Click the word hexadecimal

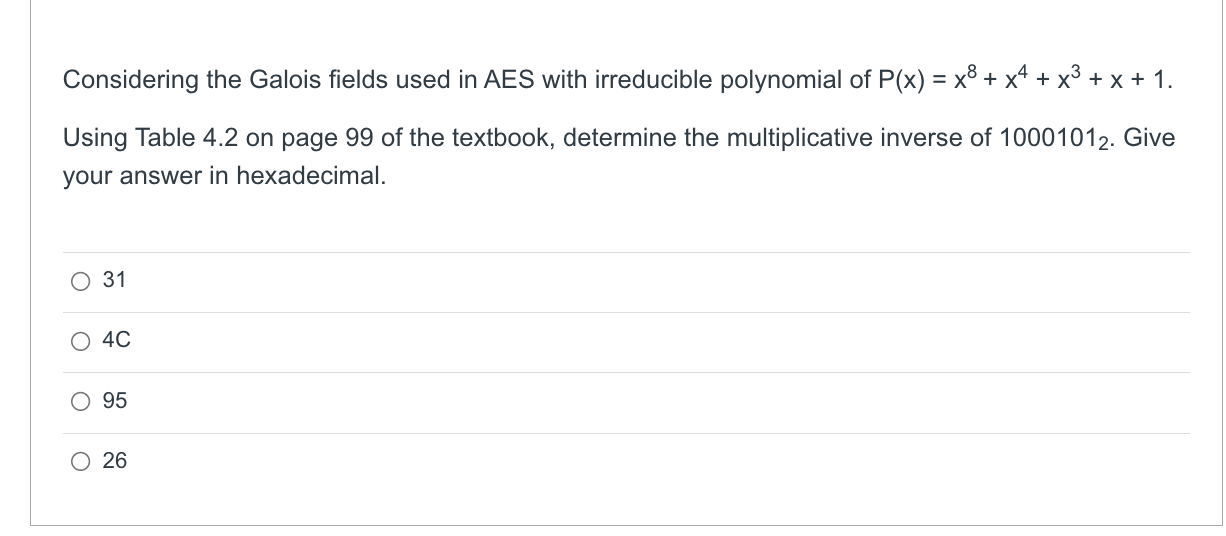[311, 176]
